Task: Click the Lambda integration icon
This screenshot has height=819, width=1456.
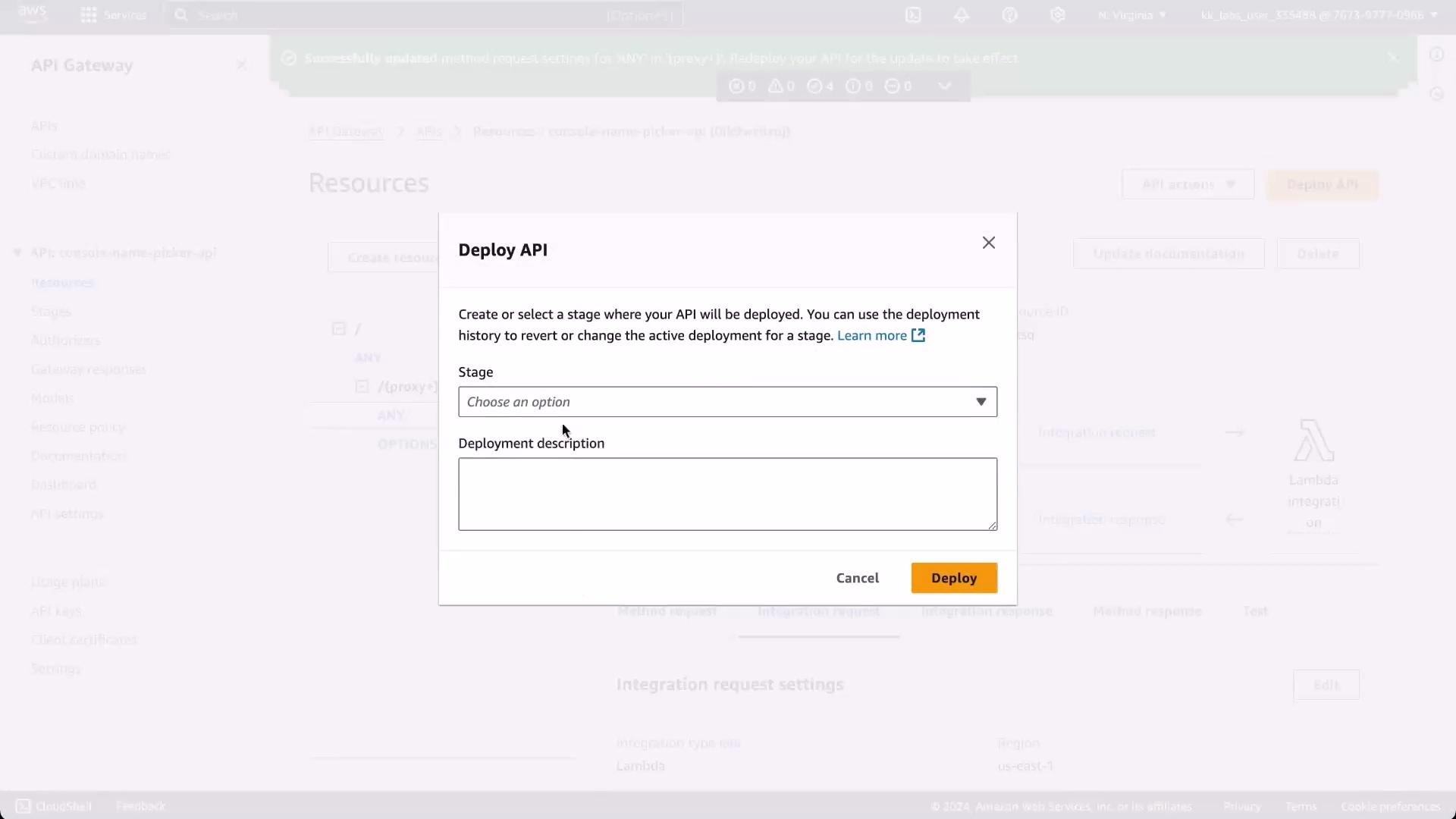Action: click(x=1313, y=440)
